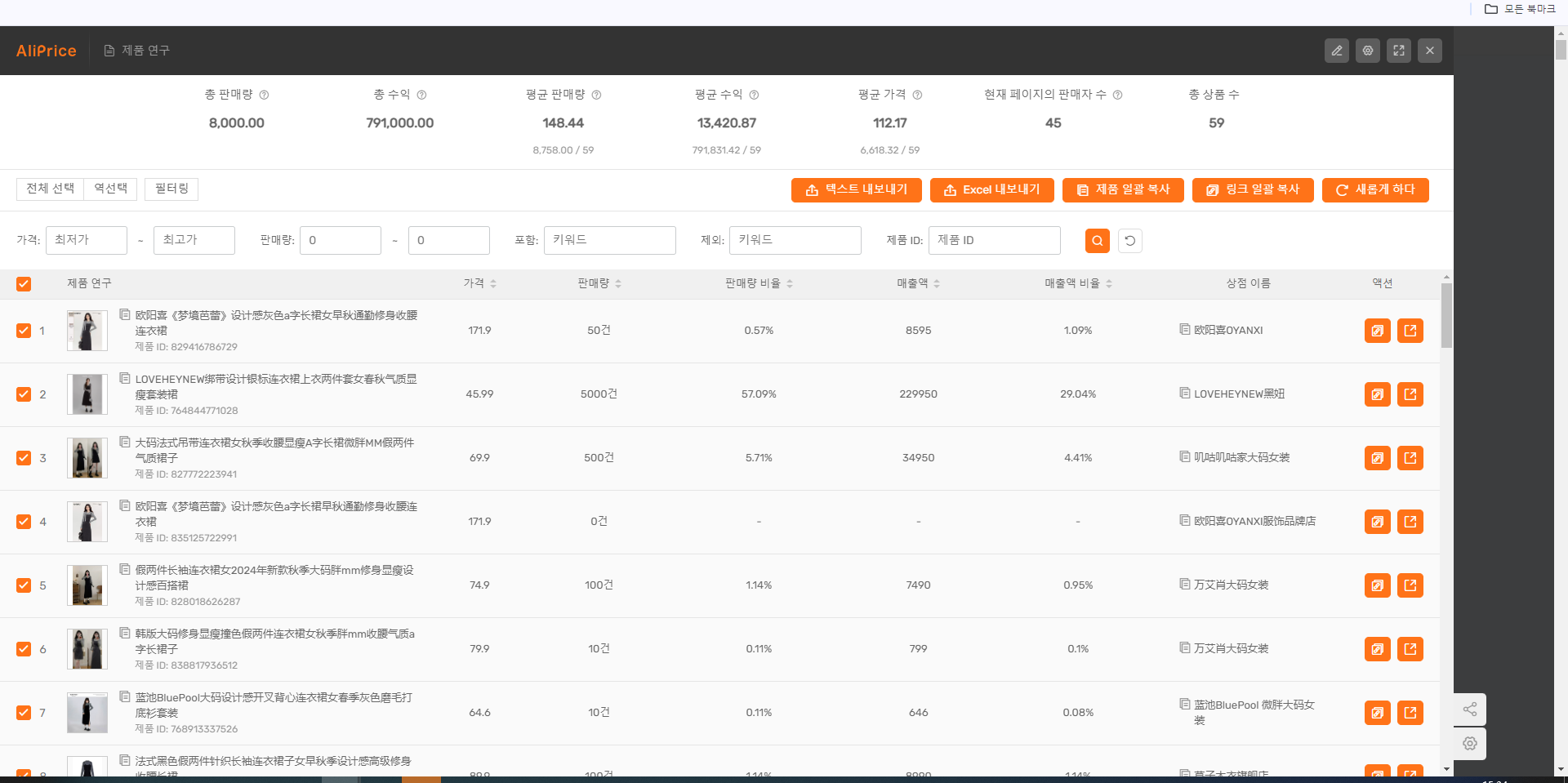This screenshot has width=1568, height=783.
Task: Sort by 매출액 비율 column arrows
Action: coord(1109,284)
